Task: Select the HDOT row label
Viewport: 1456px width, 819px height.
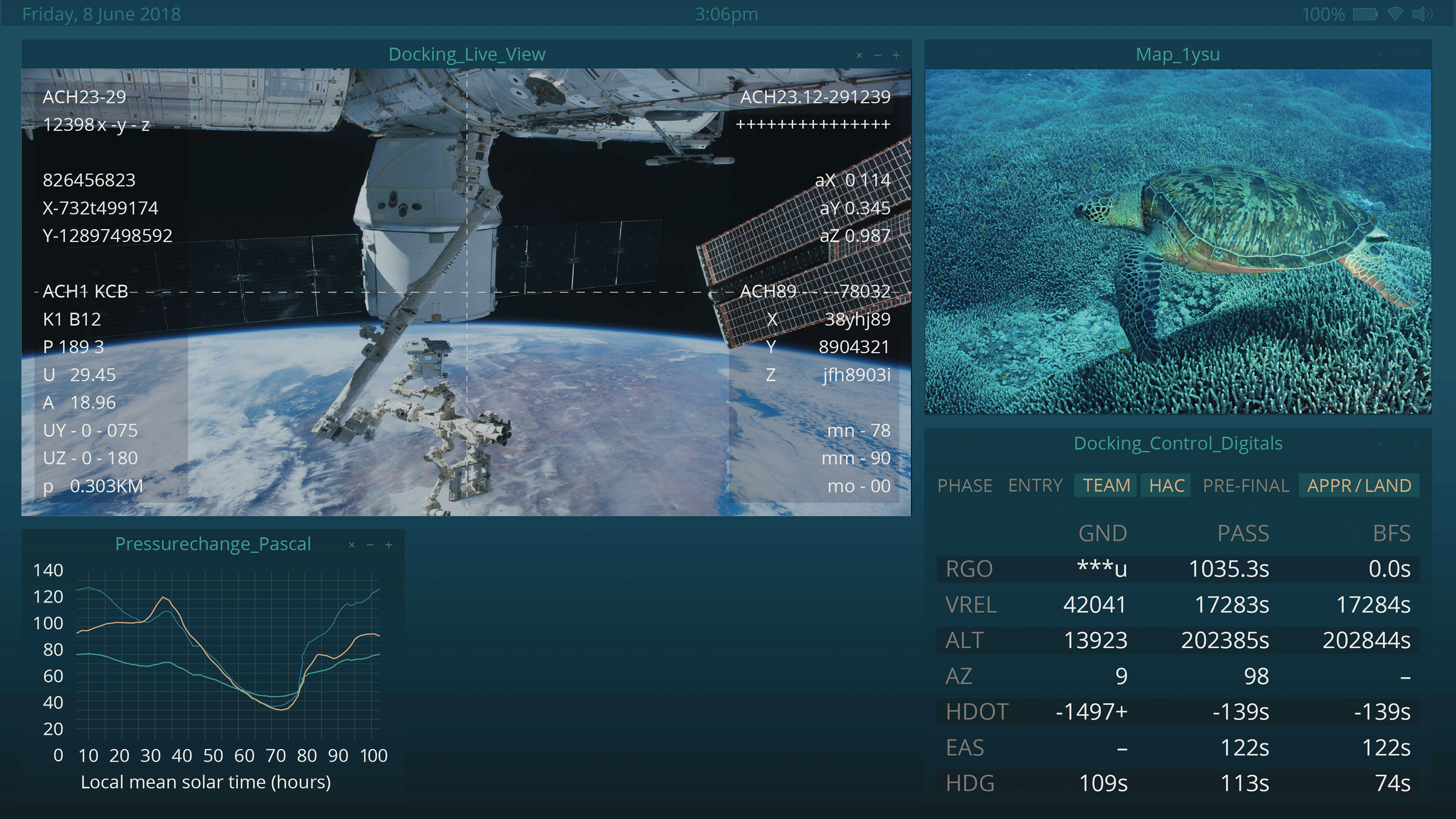Action: 977,712
